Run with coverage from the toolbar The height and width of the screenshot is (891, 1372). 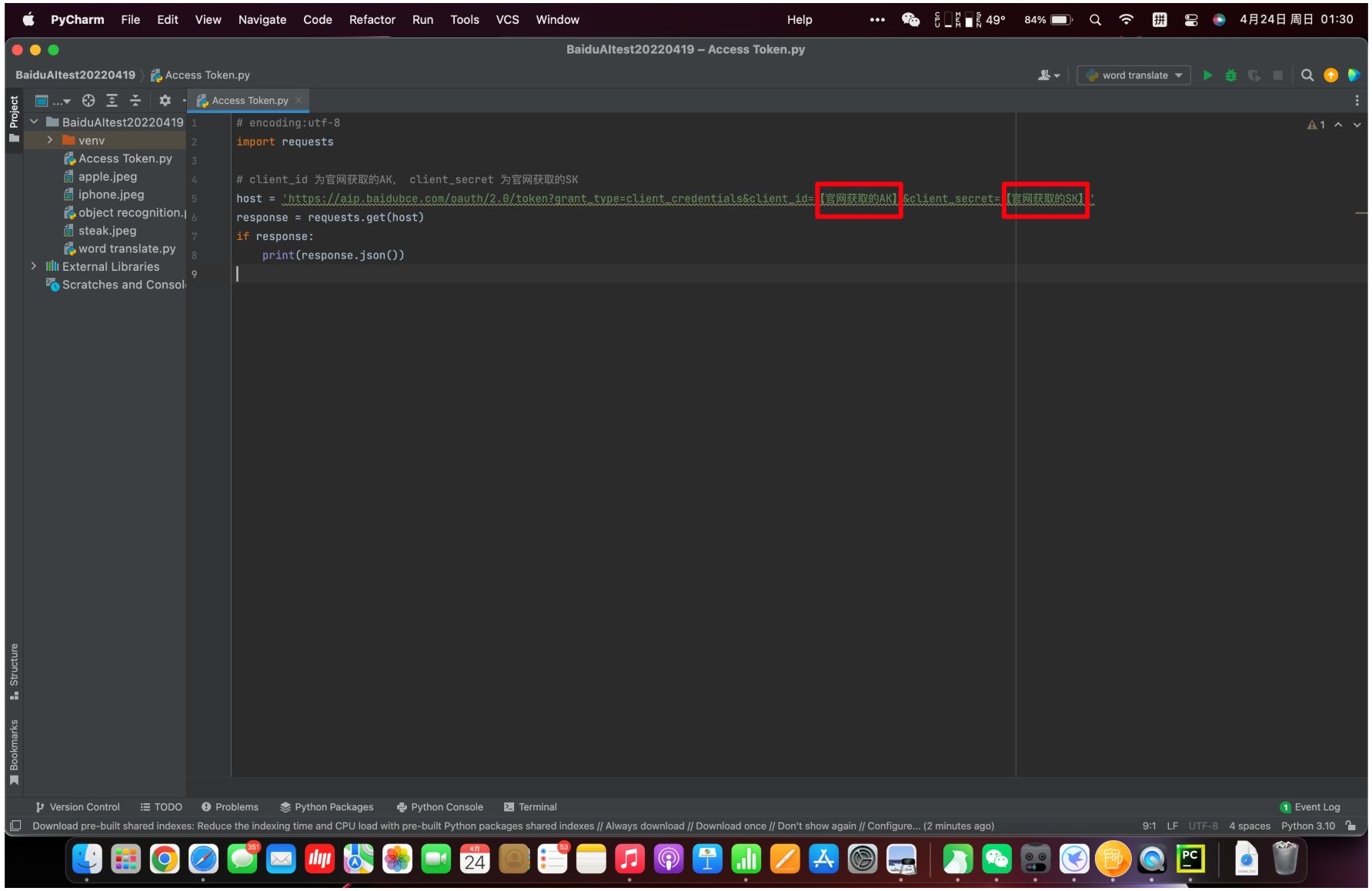[1254, 75]
